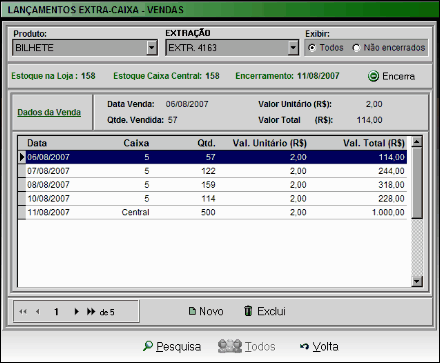The image size is (440, 363).
Task: Click the BILHETE product combo box
Action: pos(85,48)
